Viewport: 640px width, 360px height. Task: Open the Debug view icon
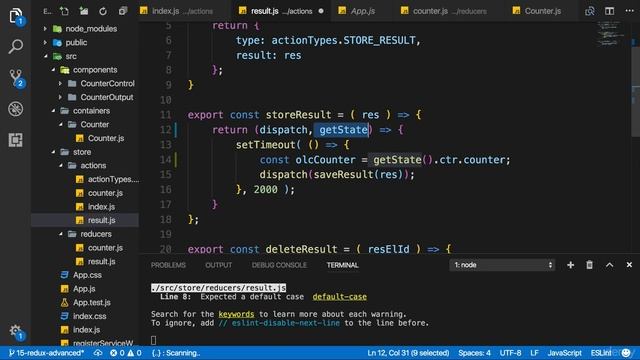pyautogui.click(x=16, y=109)
